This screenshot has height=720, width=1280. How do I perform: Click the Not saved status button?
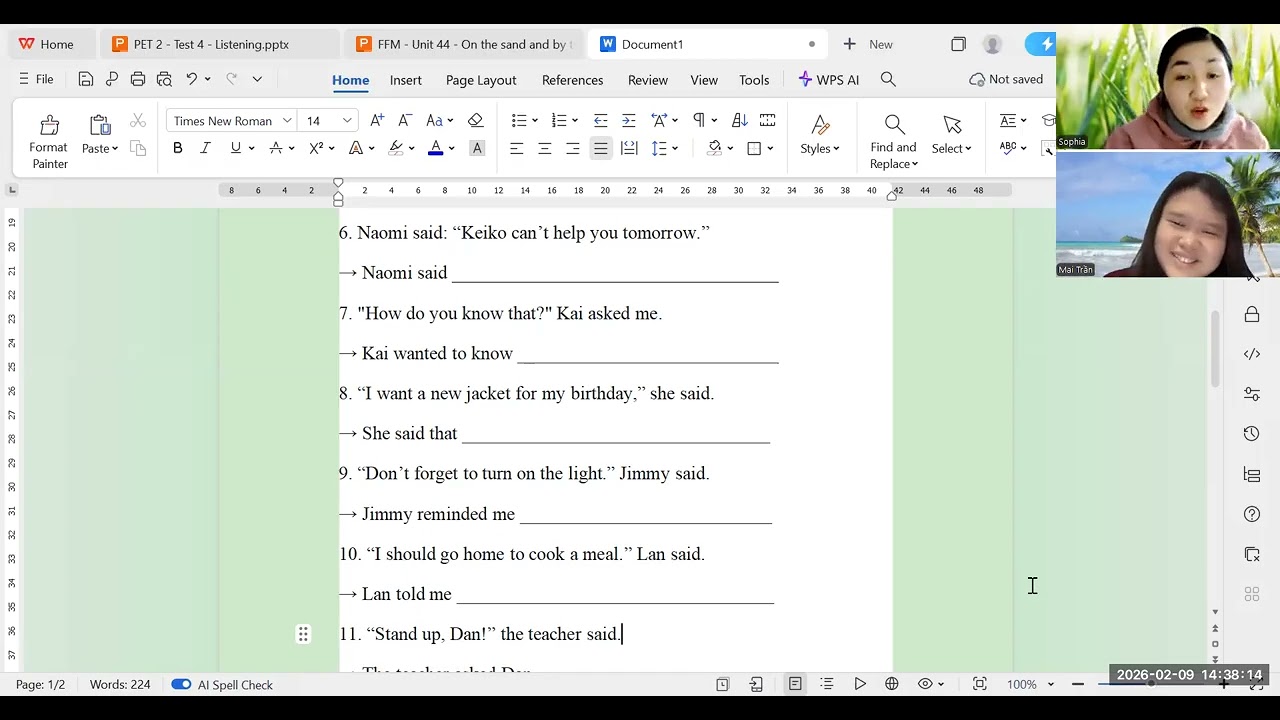tap(1006, 79)
